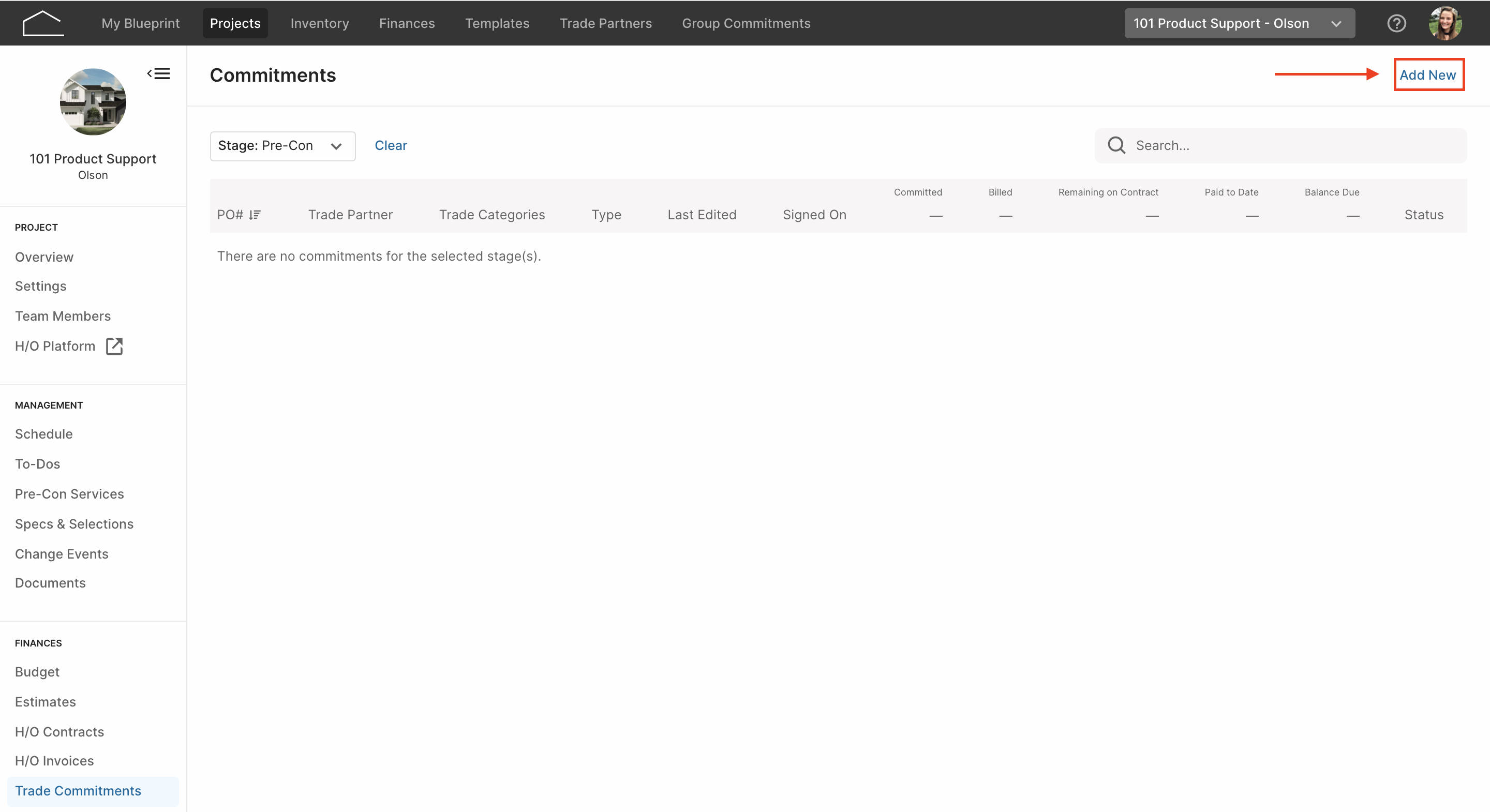Open the Trade Partners tab

[x=606, y=23]
